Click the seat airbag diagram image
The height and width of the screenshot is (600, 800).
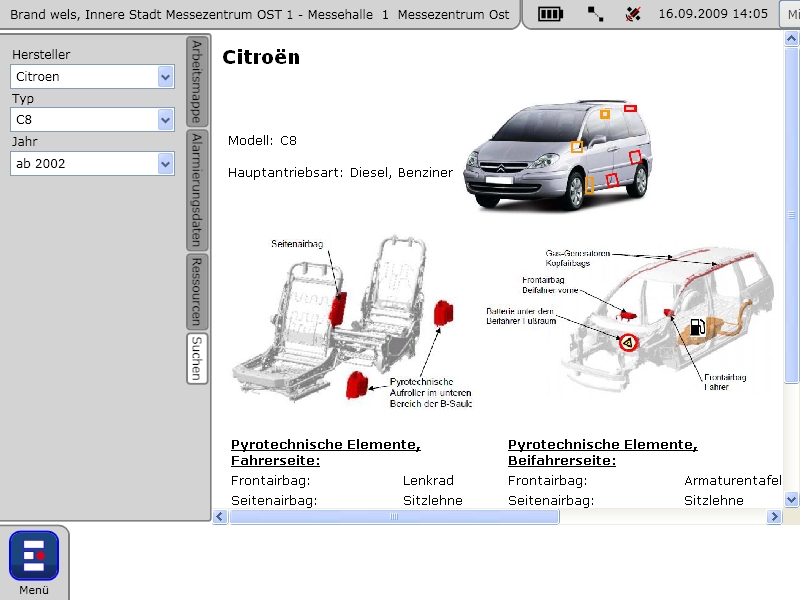[352, 321]
